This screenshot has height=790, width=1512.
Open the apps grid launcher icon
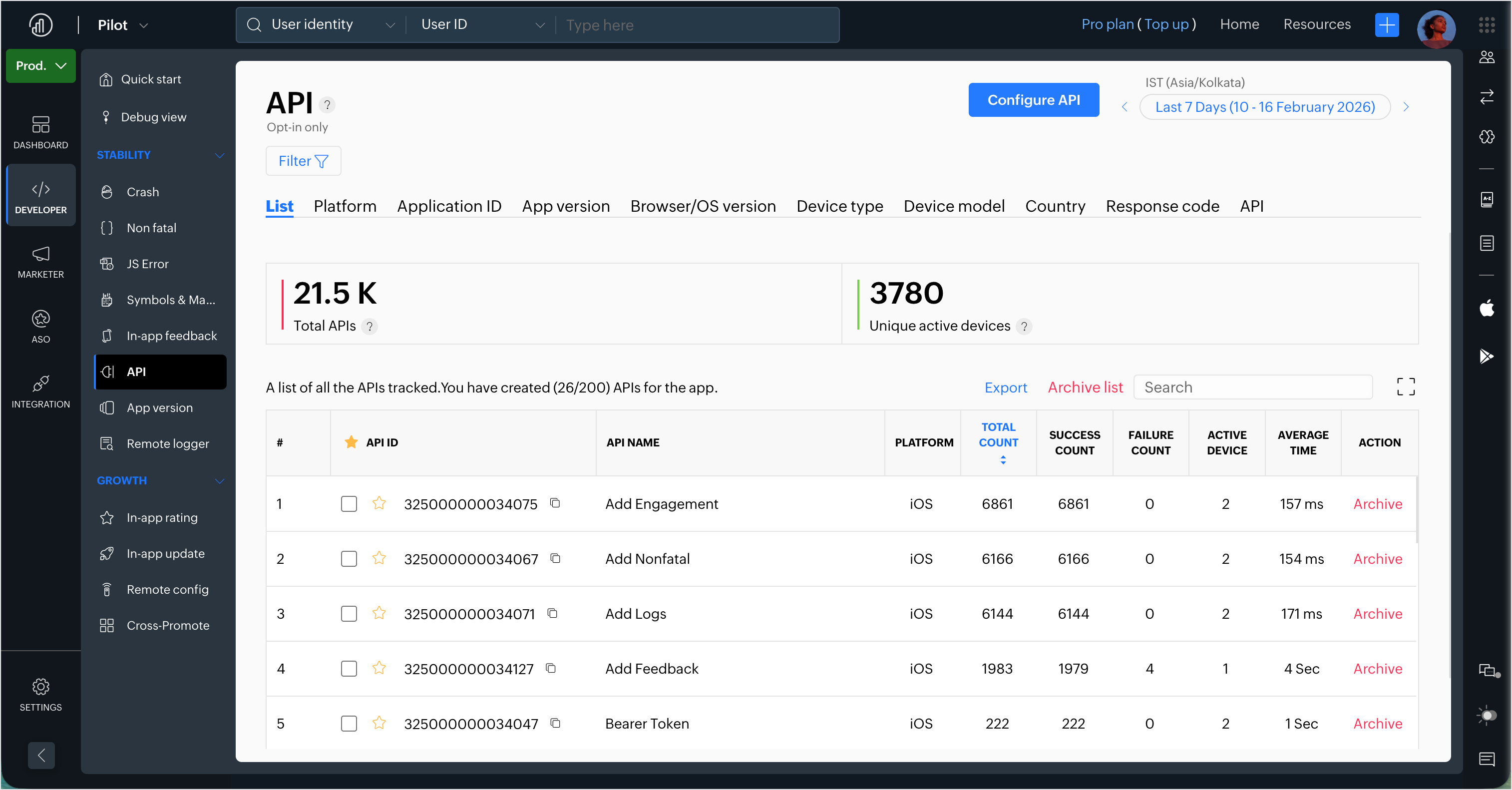pos(1486,24)
